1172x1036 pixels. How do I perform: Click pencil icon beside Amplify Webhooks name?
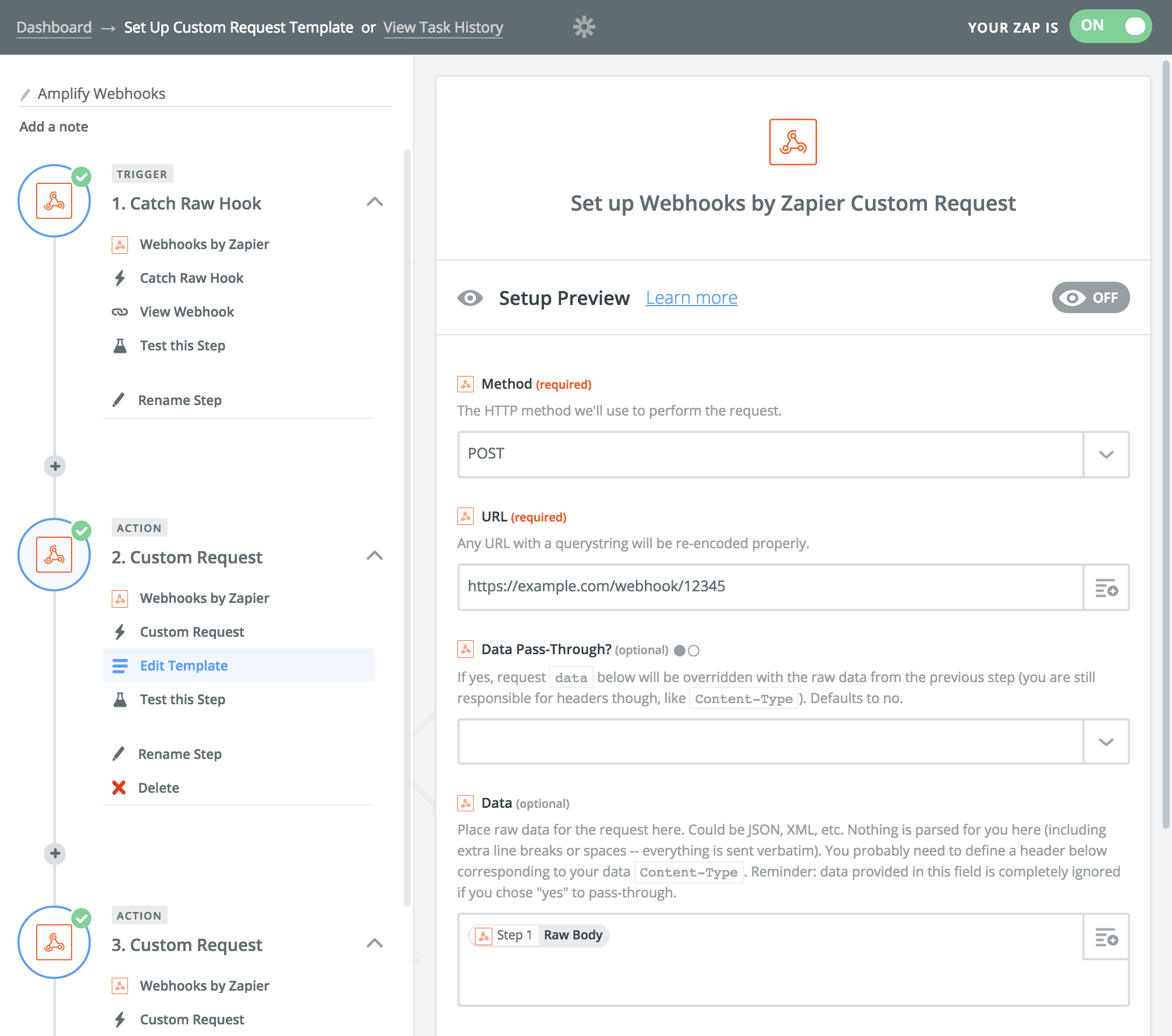pos(25,94)
